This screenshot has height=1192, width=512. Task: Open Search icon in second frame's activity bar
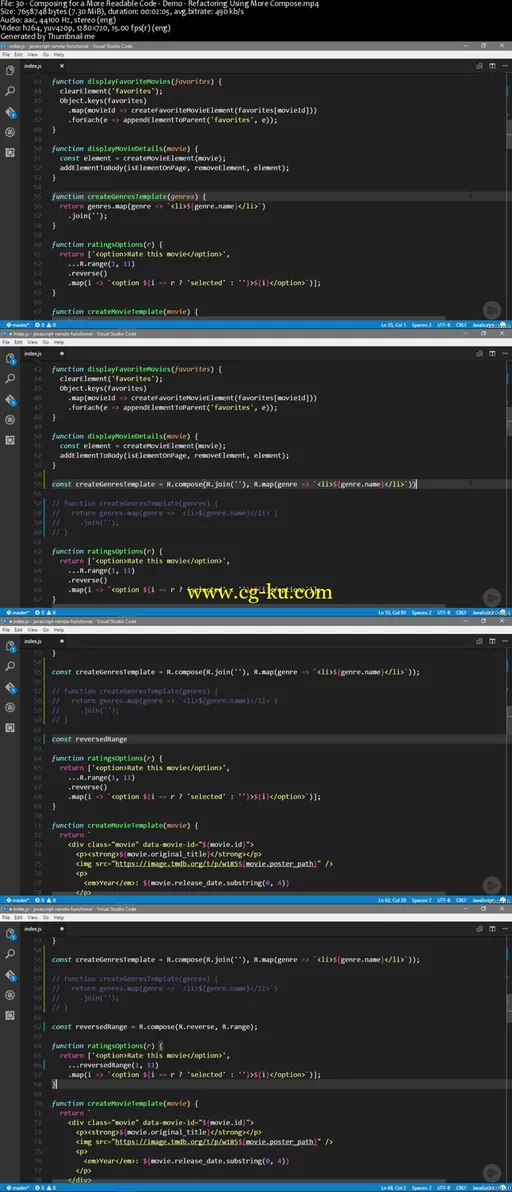coord(10,379)
